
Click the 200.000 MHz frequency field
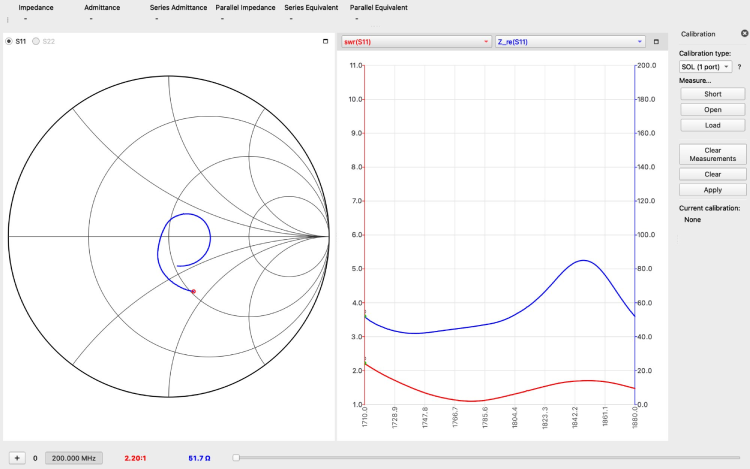click(x=74, y=458)
